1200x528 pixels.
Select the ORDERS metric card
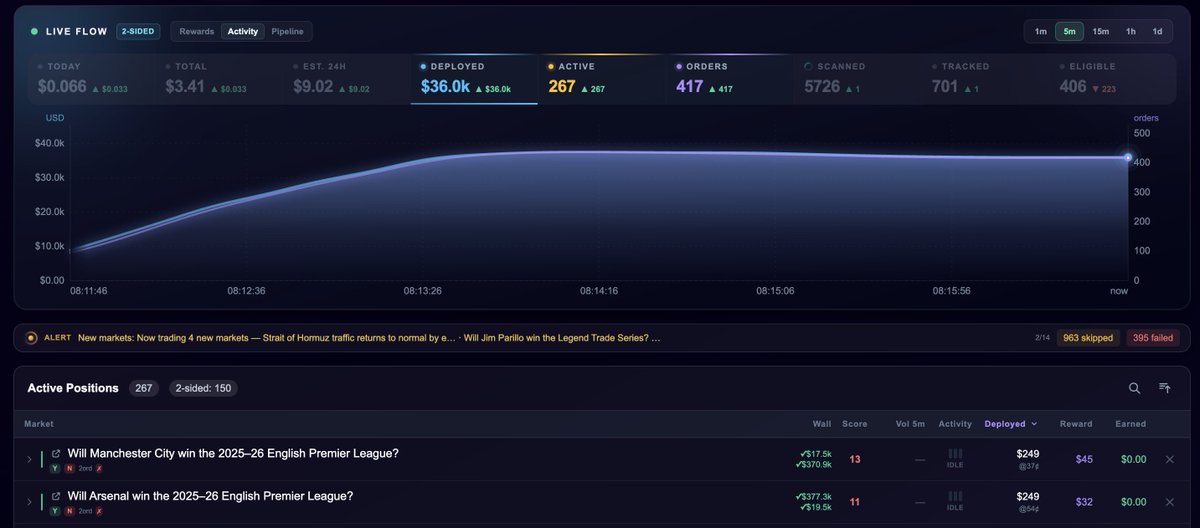click(x=730, y=79)
